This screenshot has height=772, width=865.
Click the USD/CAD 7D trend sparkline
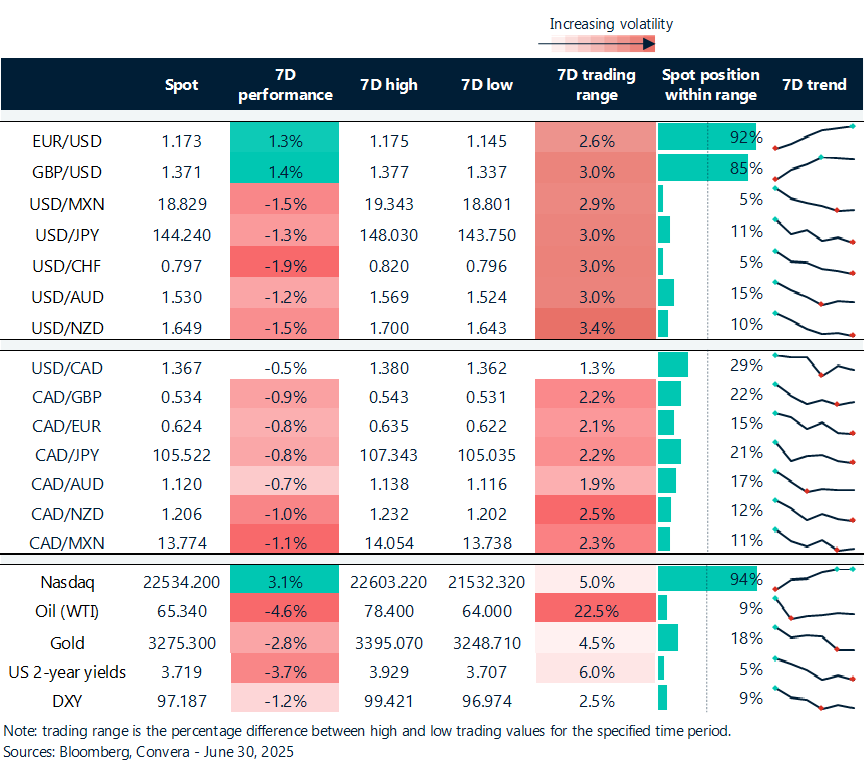pyautogui.click(x=814, y=365)
